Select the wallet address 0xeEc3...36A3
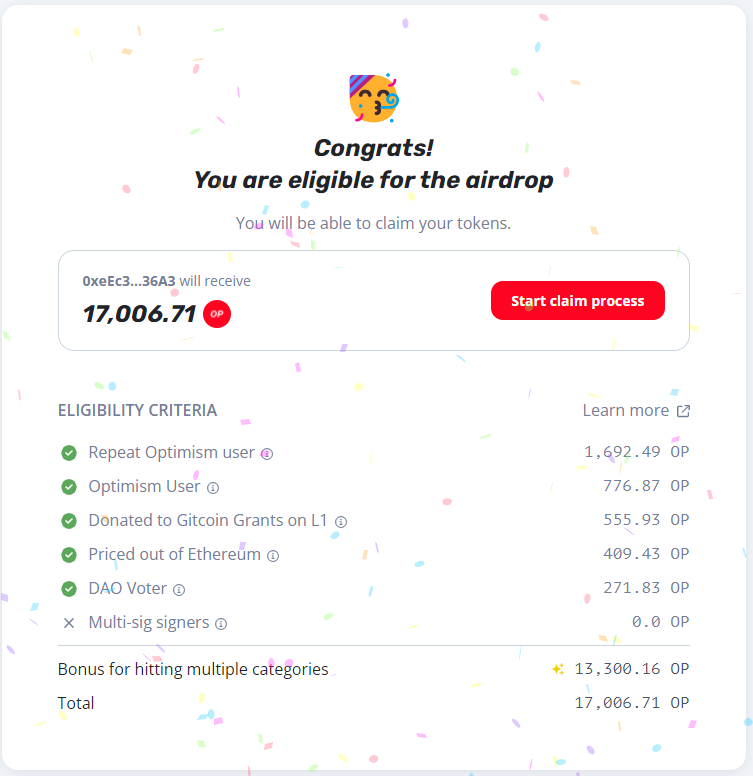This screenshot has width=753, height=776. (x=129, y=281)
